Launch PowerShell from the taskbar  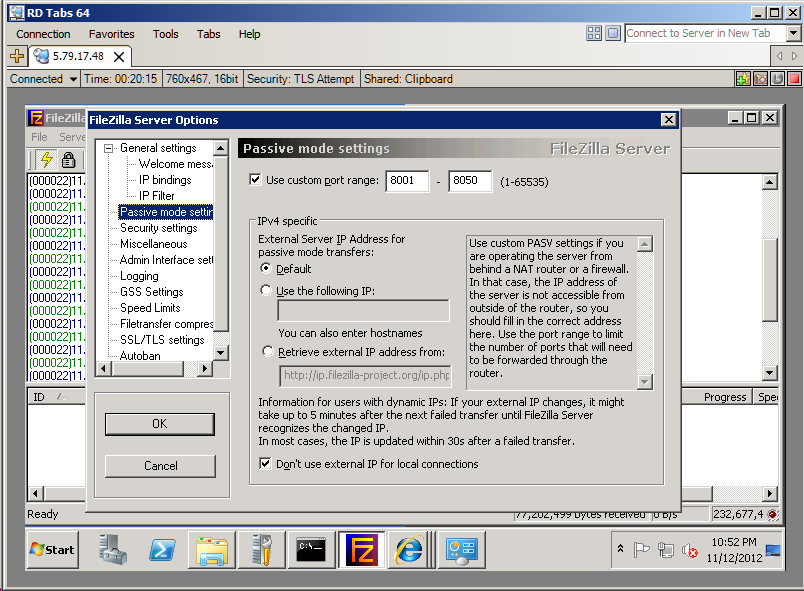(162, 550)
